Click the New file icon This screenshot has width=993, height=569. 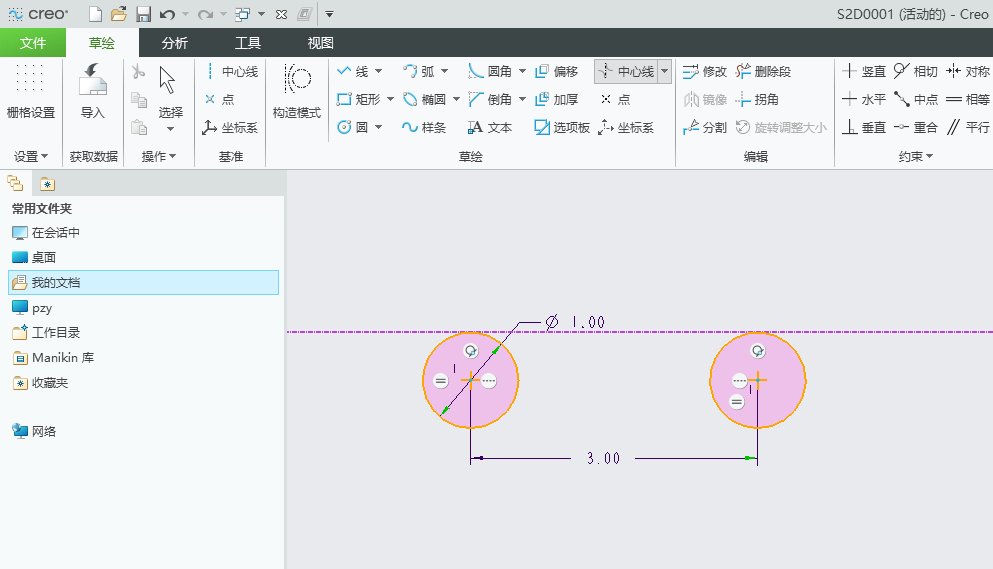click(95, 14)
